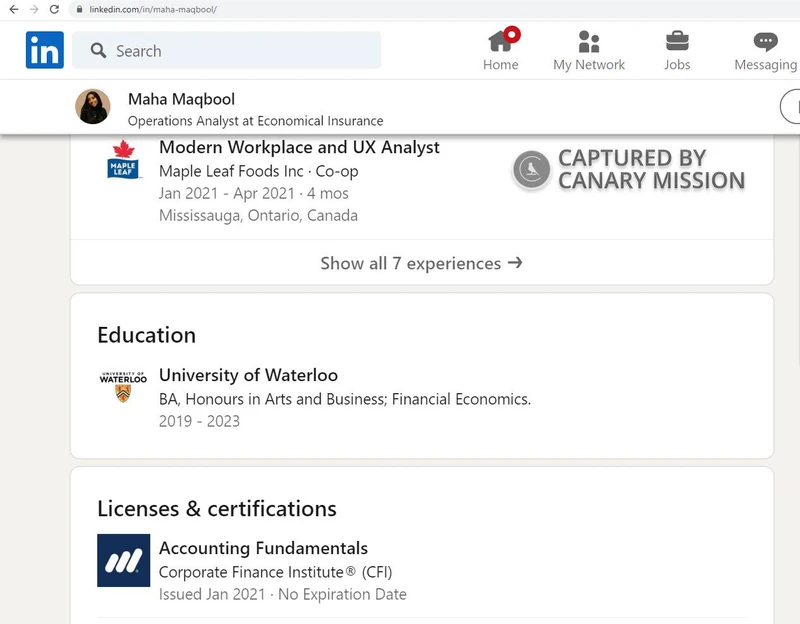This screenshot has width=800, height=624.
Task: Click the Maple Leaf Foods company logo
Action: [x=123, y=164]
